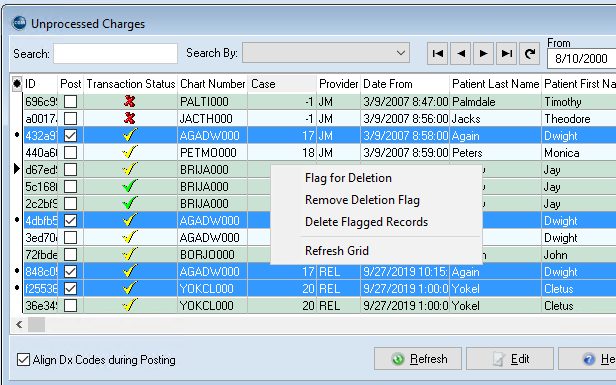Select Refresh Grid from context menu
Viewport: 616px width, 385px height.
click(x=337, y=251)
